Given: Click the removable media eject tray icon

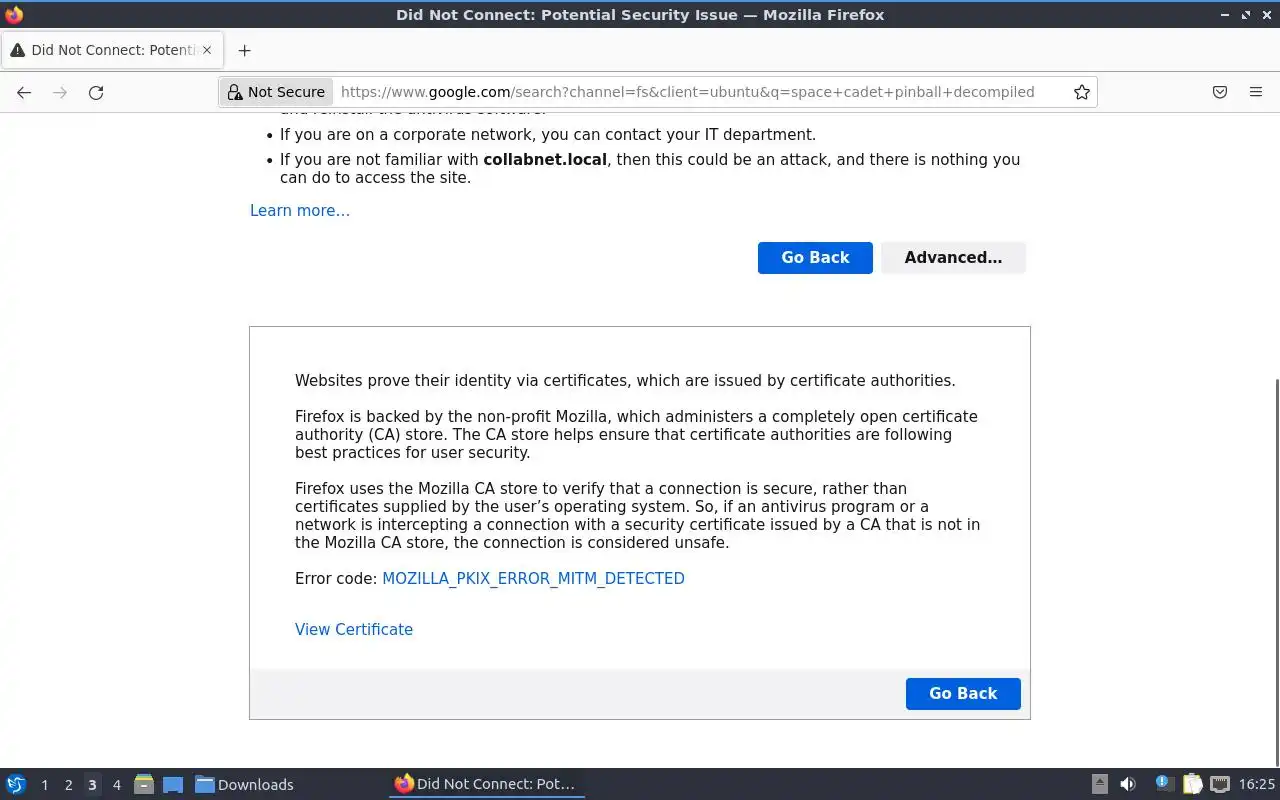Looking at the screenshot, I should (1100, 784).
